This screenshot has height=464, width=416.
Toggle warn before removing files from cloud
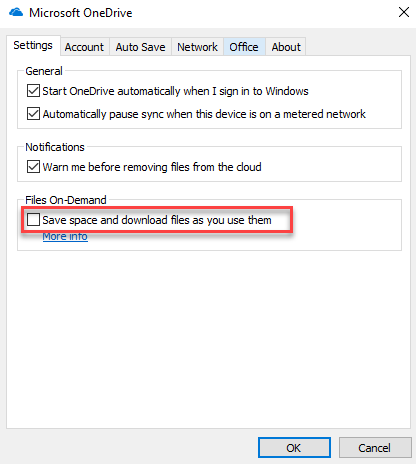tap(33, 167)
